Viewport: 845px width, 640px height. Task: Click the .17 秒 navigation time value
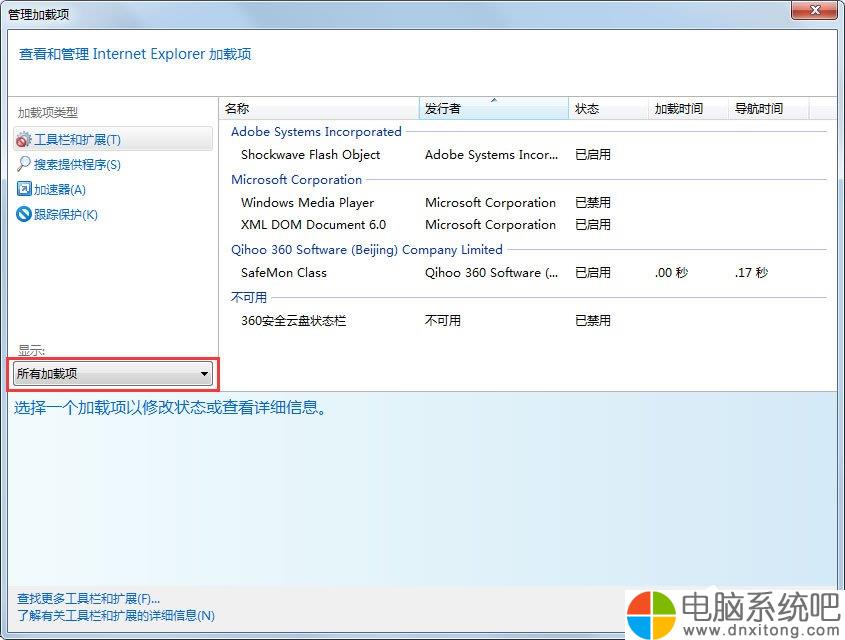click(751, 273)
